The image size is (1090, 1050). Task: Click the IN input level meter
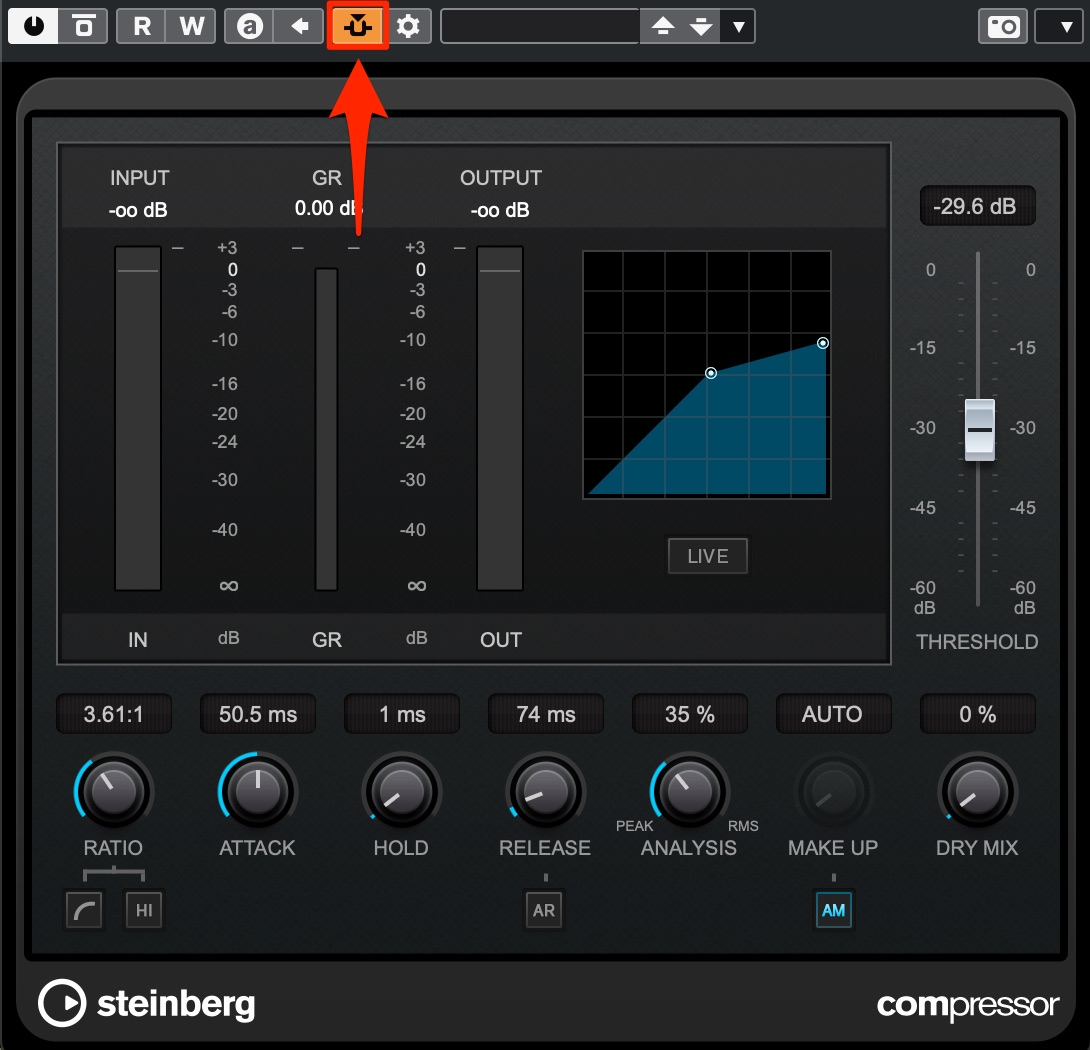coord(138,418)
